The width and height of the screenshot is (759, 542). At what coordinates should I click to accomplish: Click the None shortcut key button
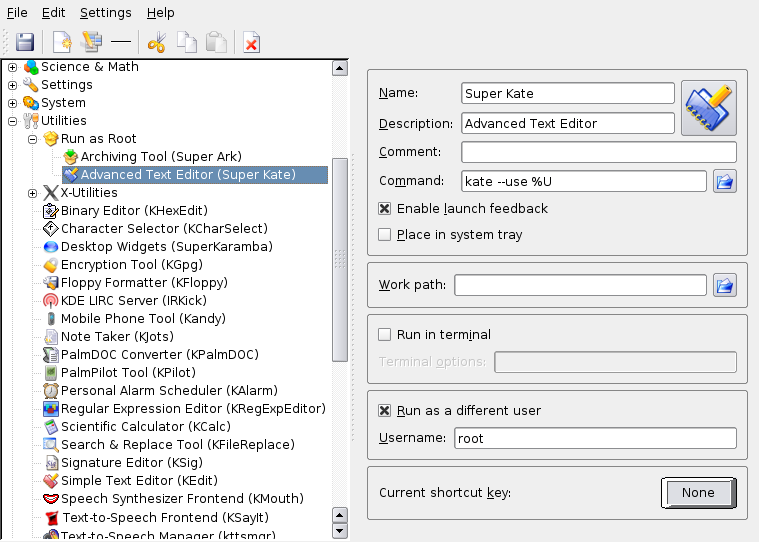coord(698,492)
